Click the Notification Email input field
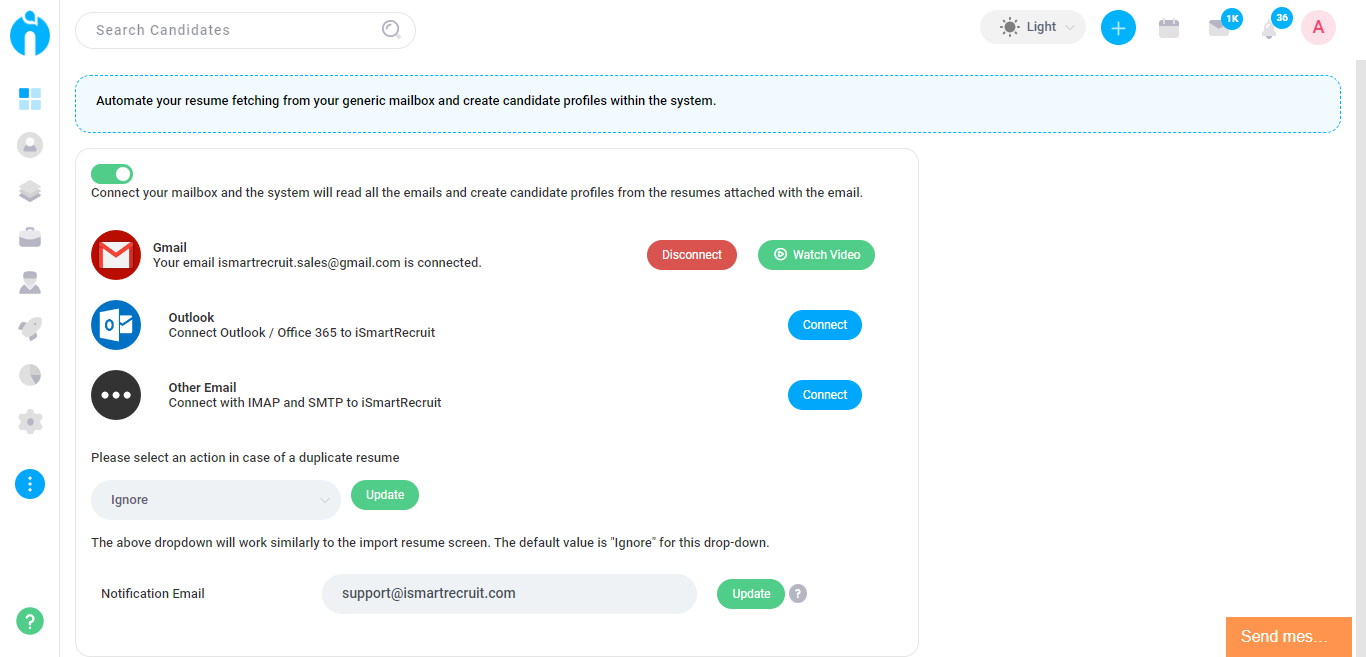Viewport: 1366px width, 657px height. 509,594
